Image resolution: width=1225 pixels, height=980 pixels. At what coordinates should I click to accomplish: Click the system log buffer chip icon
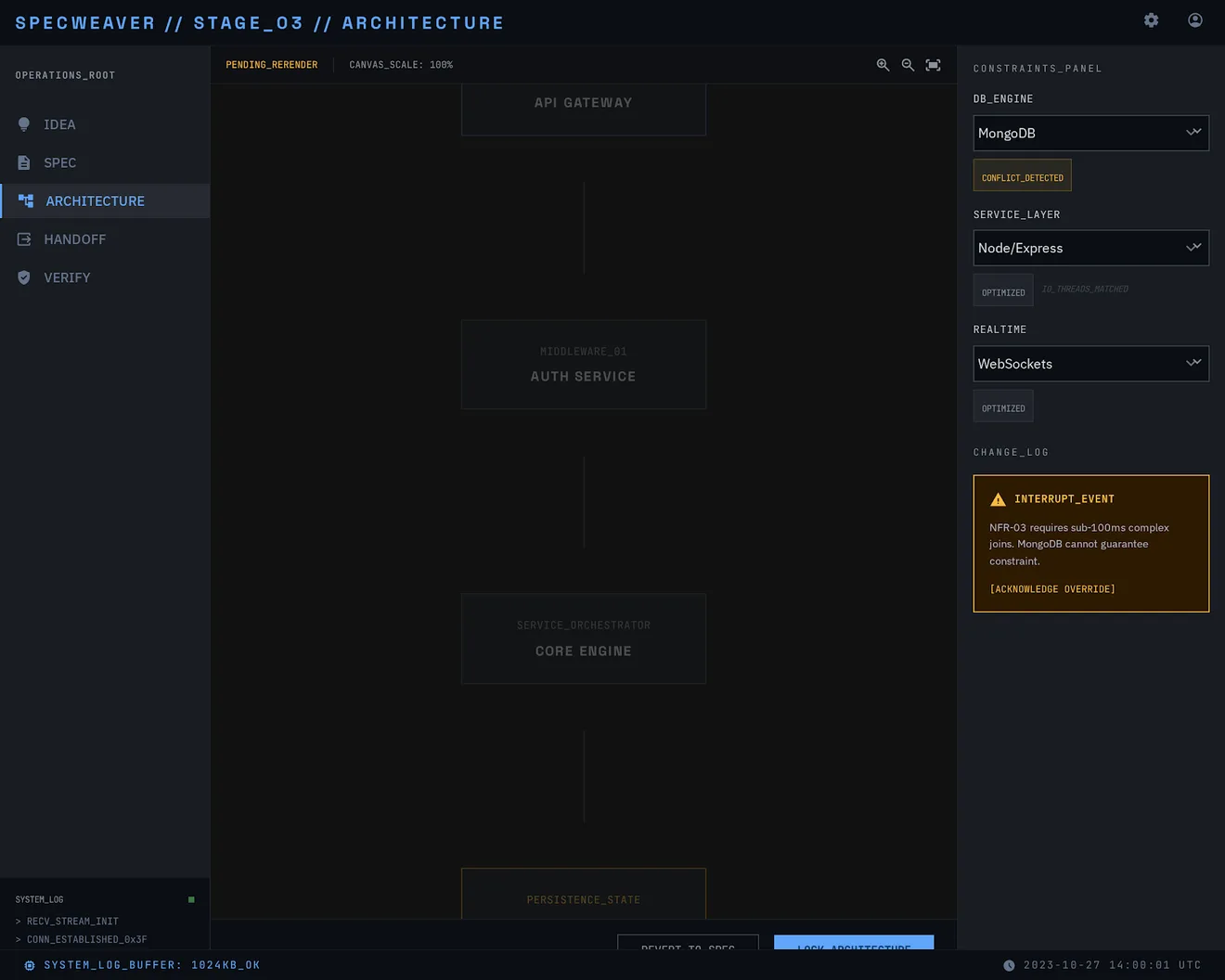(30, 965)
